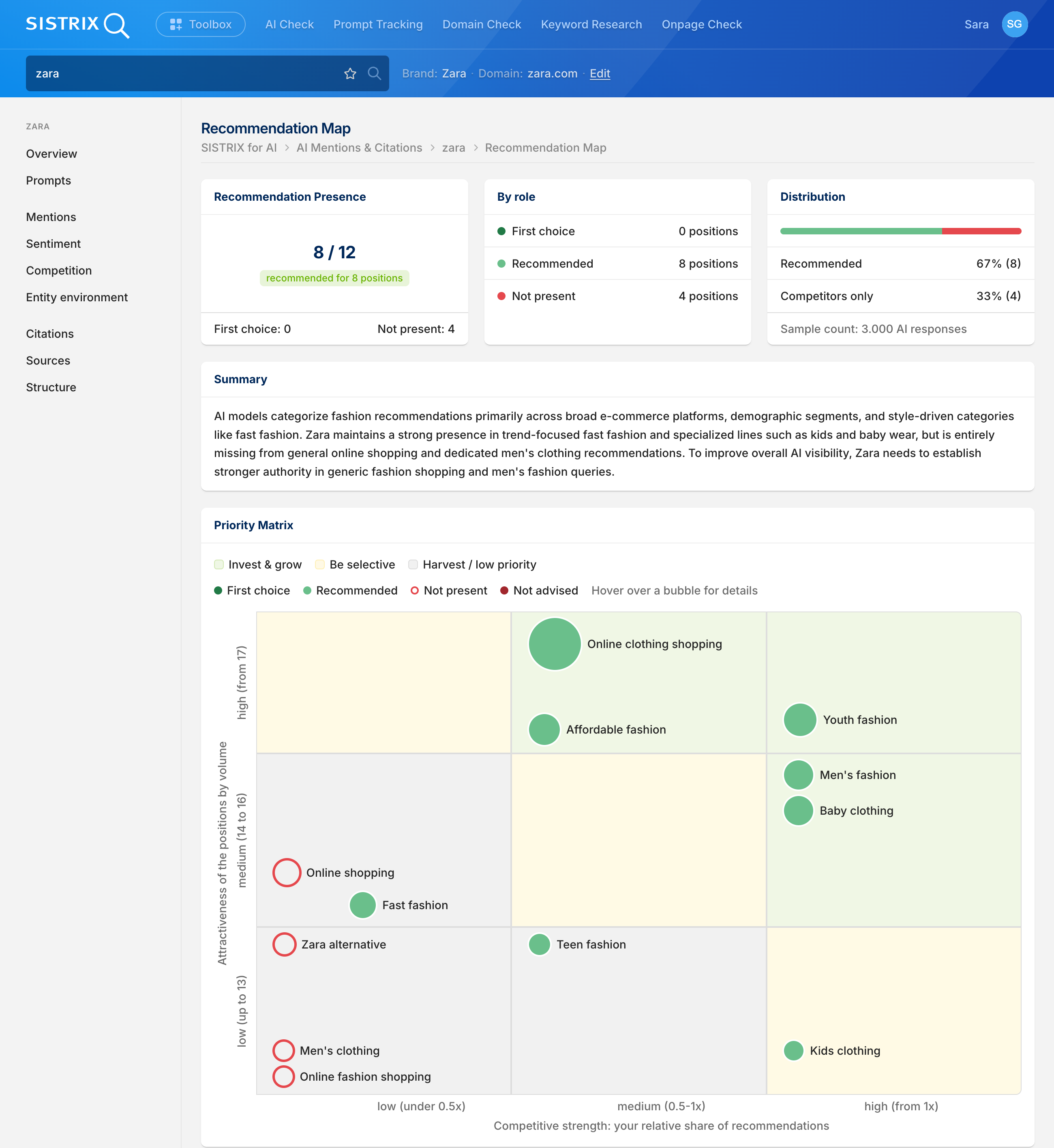1054x1148 pixels.
Task: Select Competition in the sidebar
Action: [x=59, y=271]
